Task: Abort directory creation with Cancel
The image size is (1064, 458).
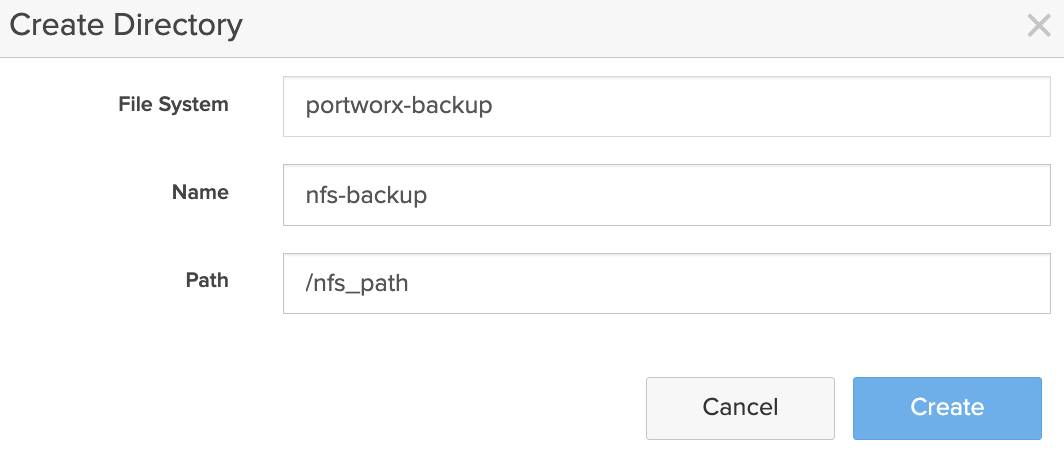Action: 740,408
